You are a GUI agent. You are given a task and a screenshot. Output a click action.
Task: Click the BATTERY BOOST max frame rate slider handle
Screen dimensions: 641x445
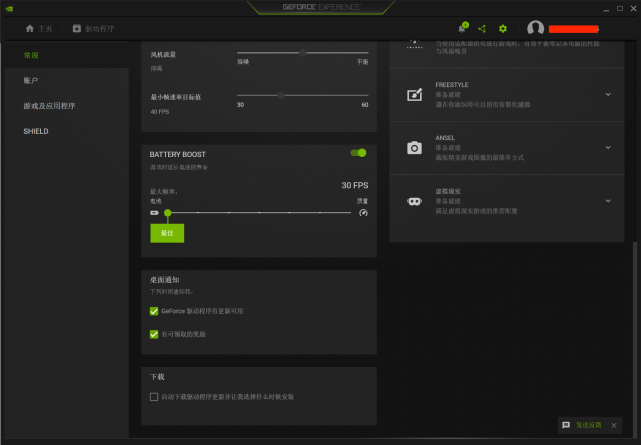tap(168, 212)
